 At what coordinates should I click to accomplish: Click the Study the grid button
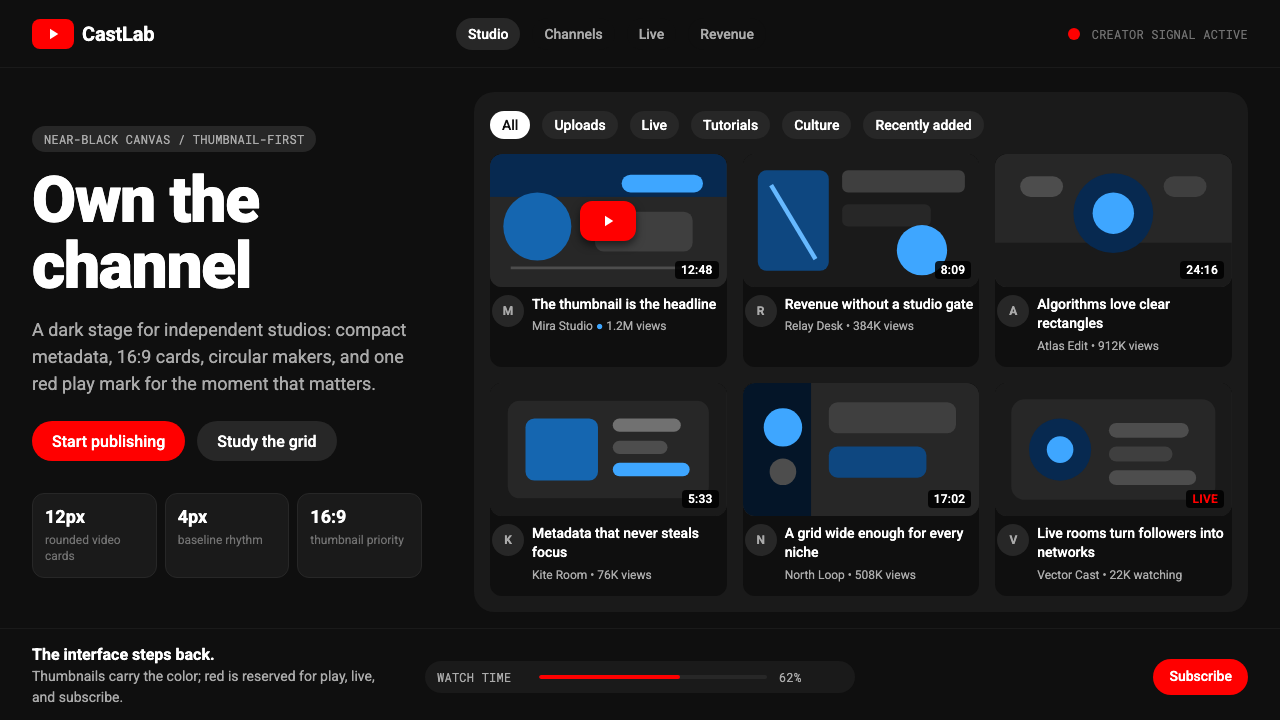(x=267, y=441)
